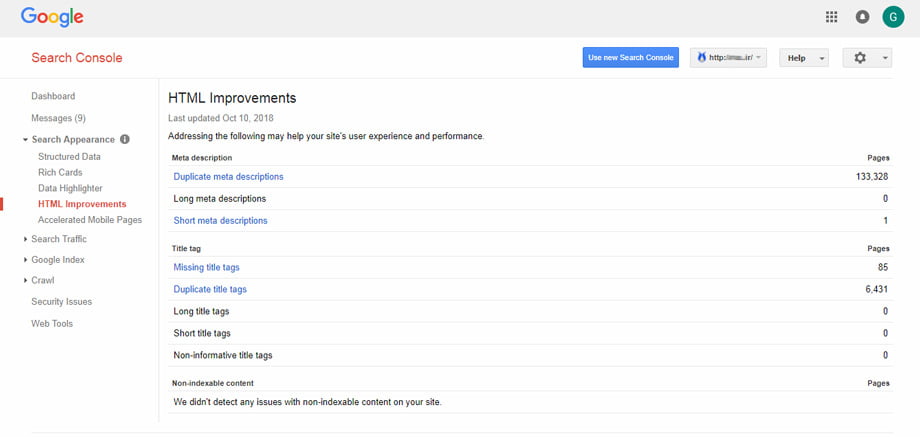Screen dimensions: 920x437
Task: Open the Search Console title link
Action: pyautogui.click(x=77, y=58)
